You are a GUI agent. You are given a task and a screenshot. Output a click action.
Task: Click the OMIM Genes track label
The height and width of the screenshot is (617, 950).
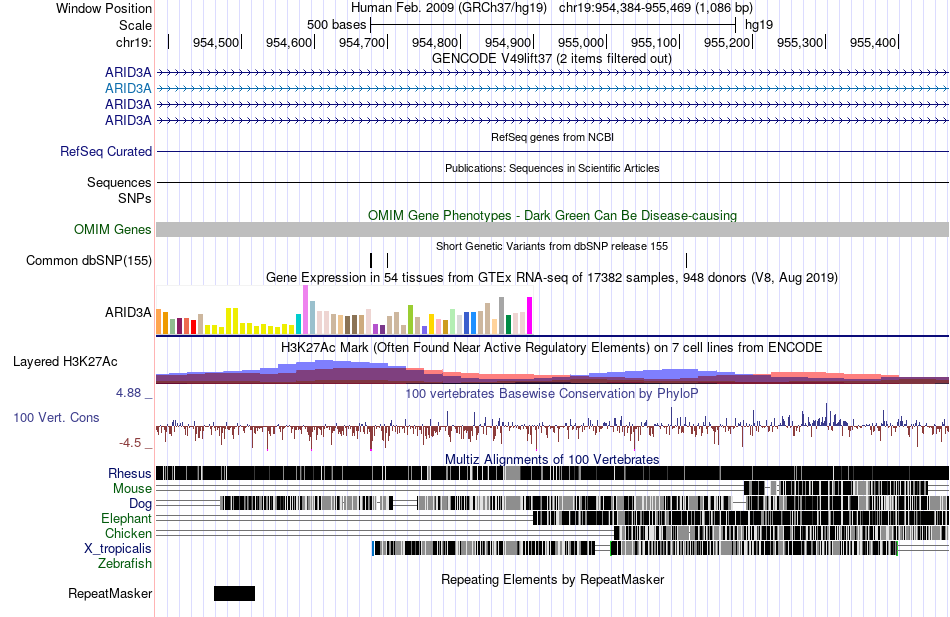click(x=113, y=229)
